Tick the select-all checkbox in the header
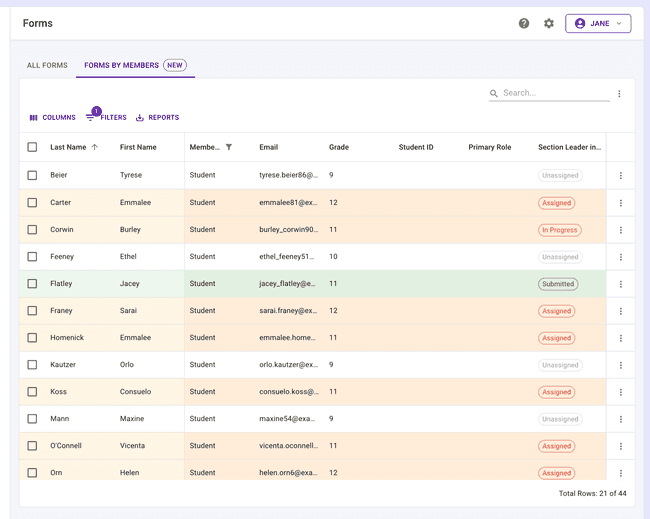The width and height of the screenshot is (650, 519). 32,147
